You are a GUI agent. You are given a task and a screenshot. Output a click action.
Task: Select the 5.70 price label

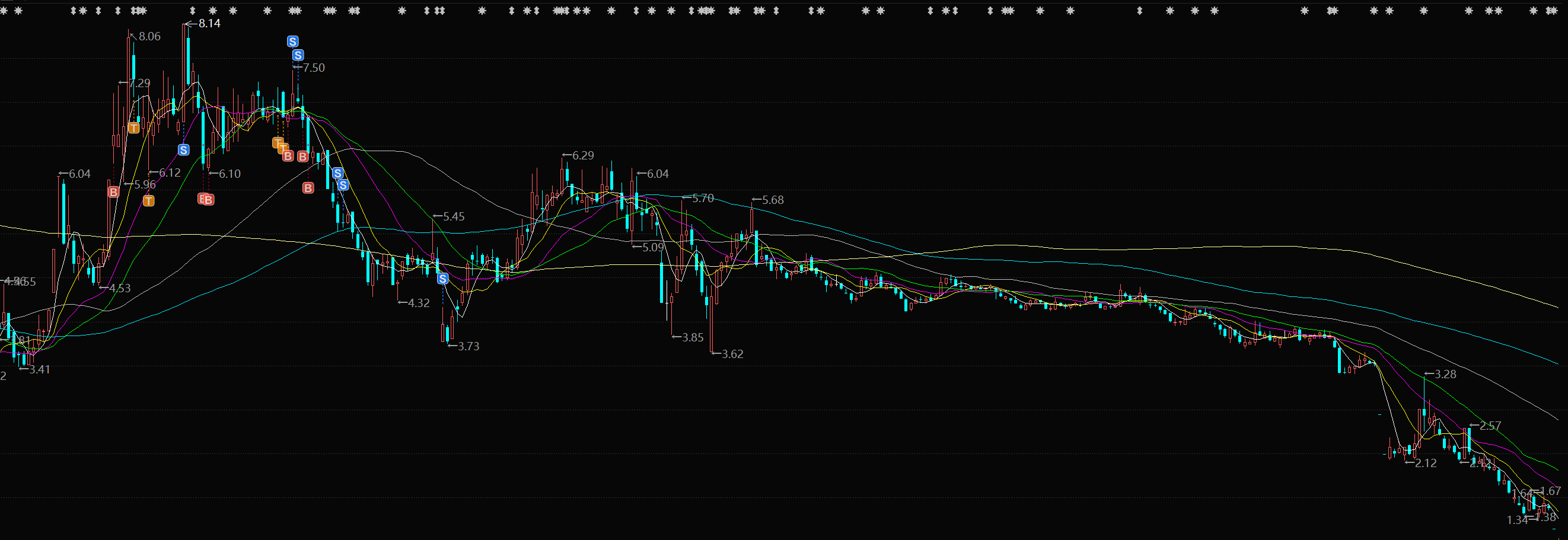point(703,198)
